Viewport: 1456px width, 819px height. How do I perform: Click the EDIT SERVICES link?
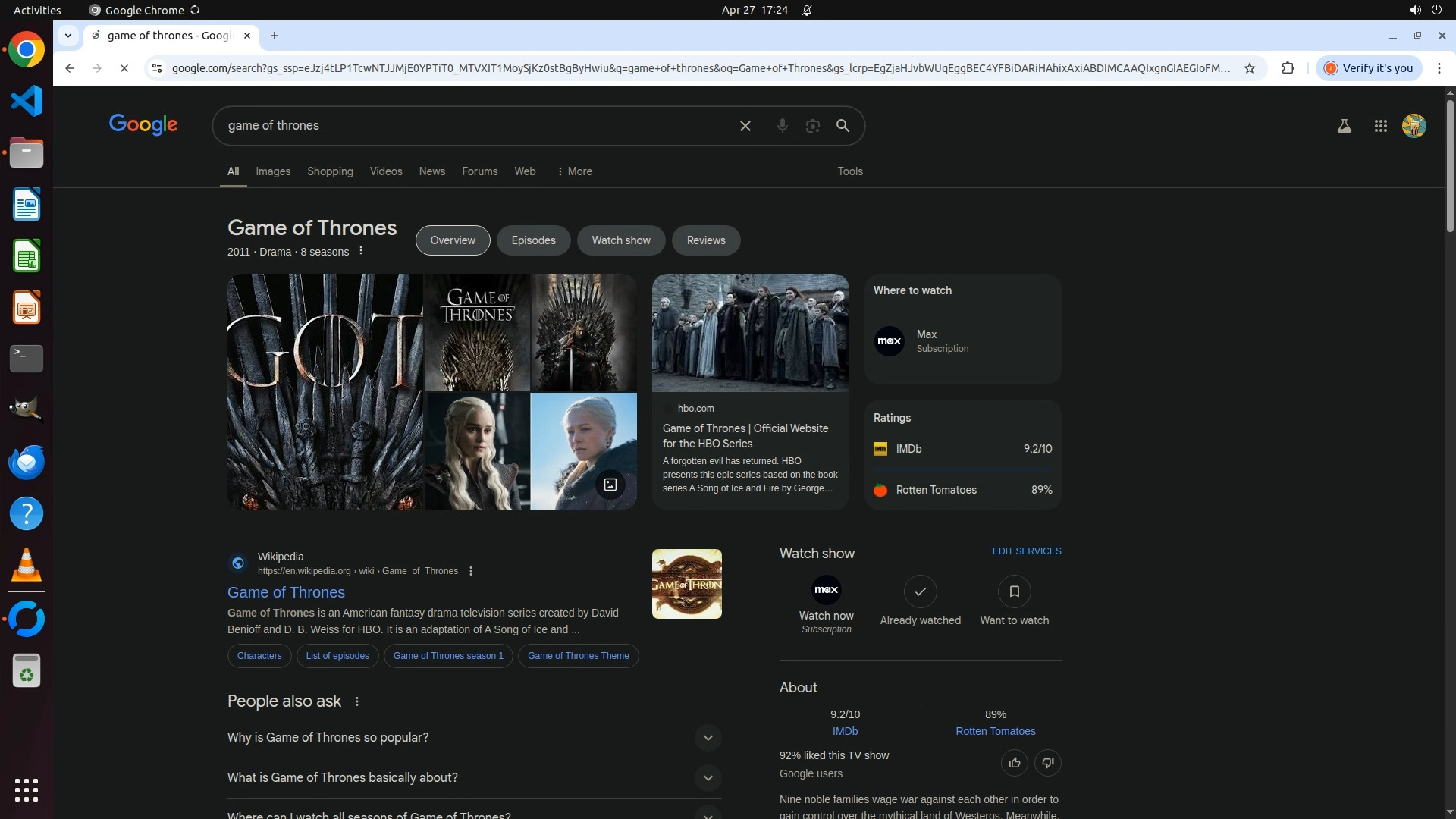click(x=1026, y=551)
